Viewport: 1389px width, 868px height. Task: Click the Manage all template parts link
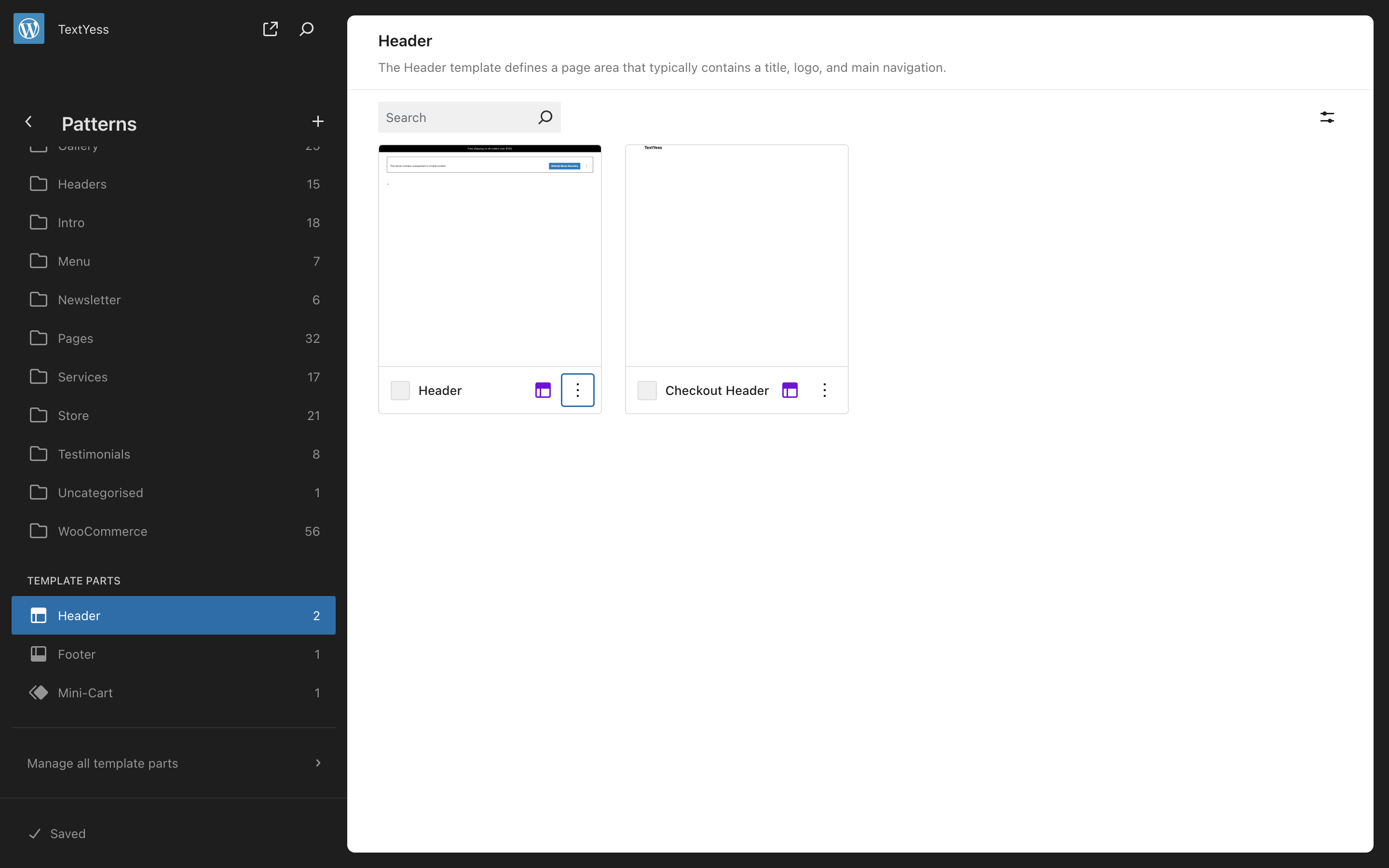(x=103, y=763)
